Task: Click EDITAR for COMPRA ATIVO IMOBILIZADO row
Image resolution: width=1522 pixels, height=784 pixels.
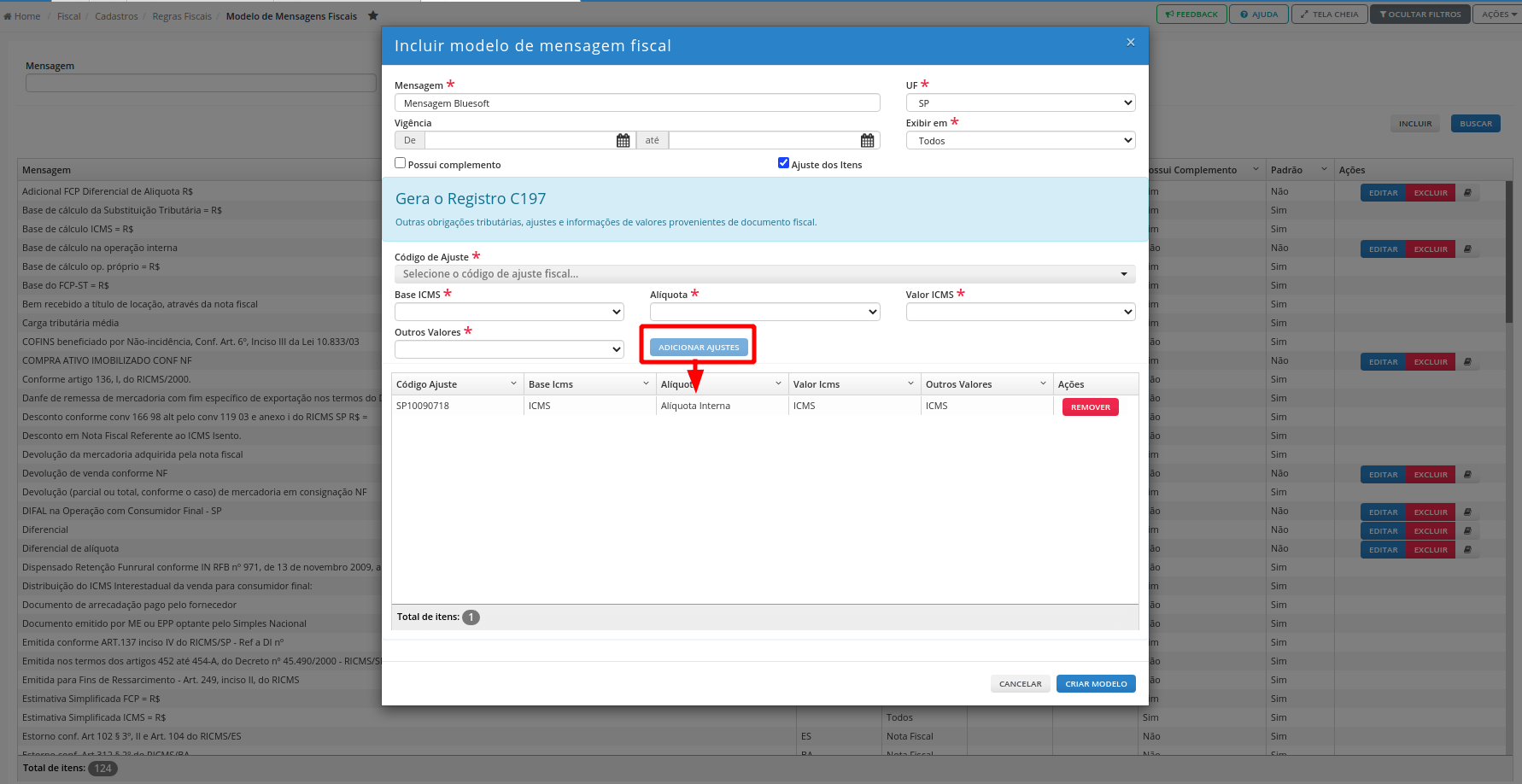Action: (1383, 362)
